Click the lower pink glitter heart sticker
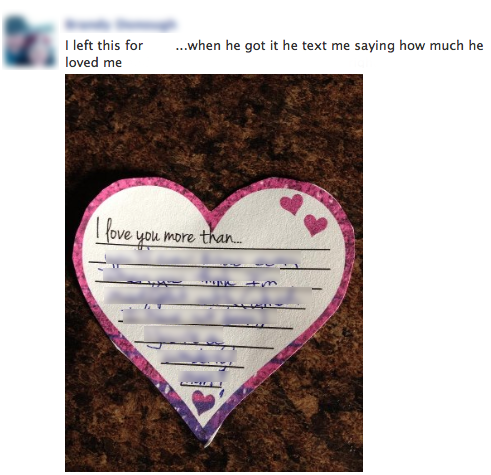The height and width of the screenshot is (475, 491). [315, 225]
